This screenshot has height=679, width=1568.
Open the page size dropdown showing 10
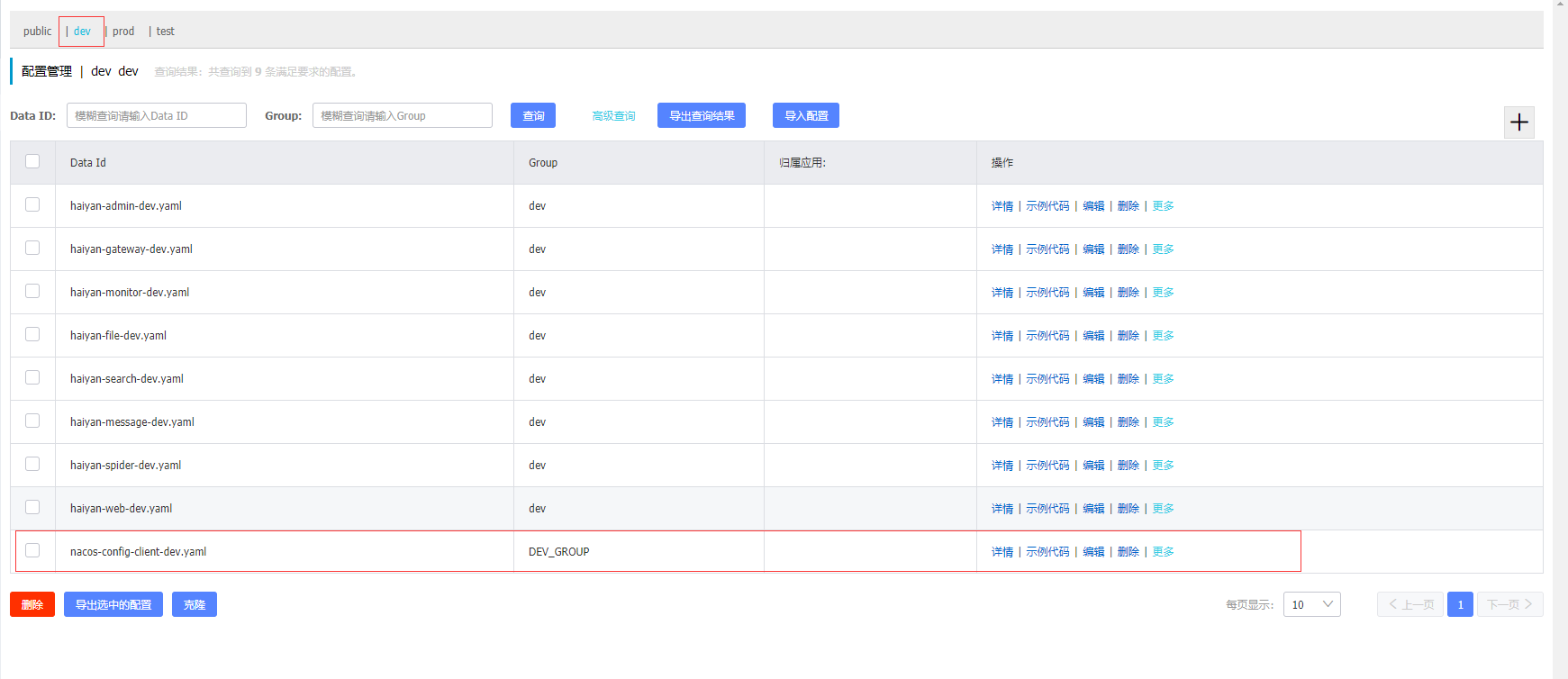[1312, 604]
